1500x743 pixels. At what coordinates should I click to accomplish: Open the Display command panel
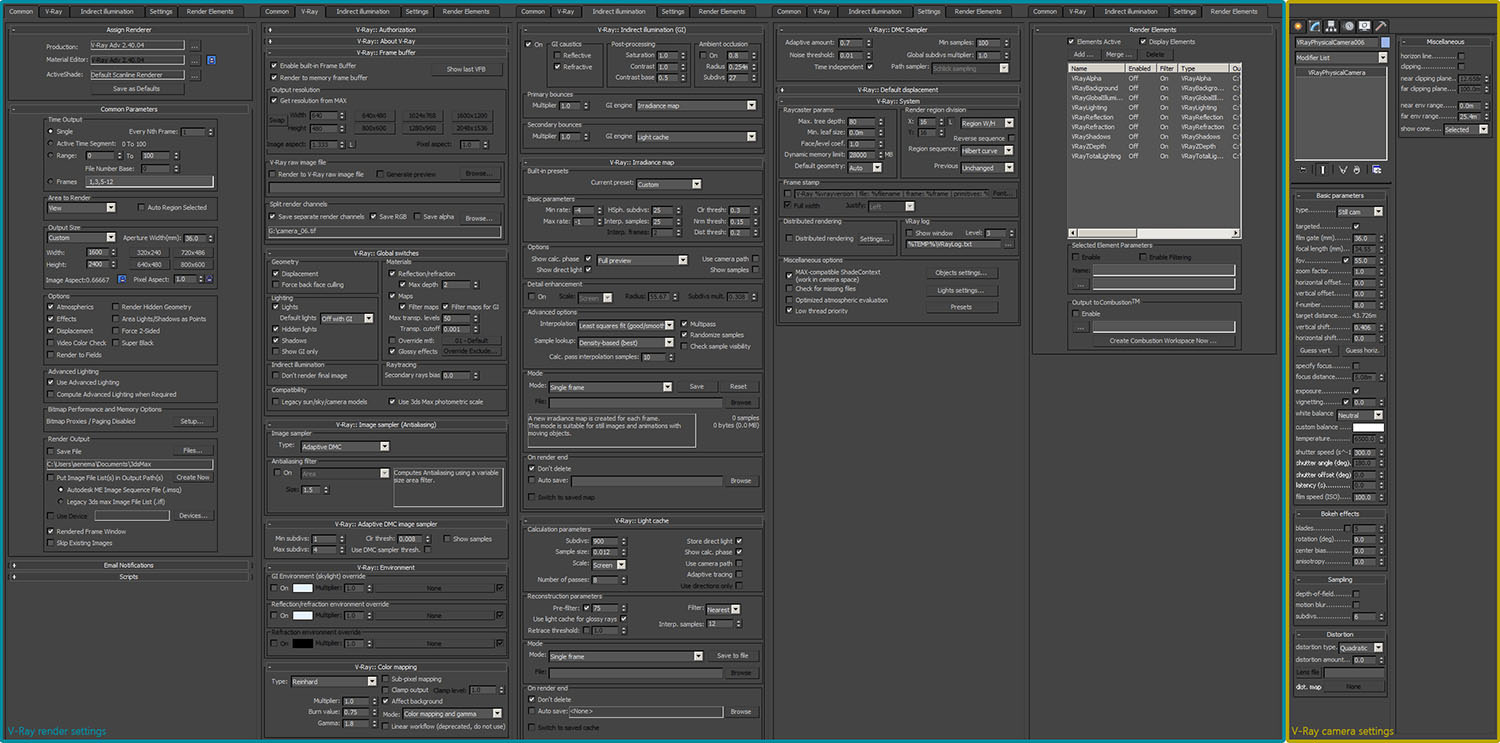tap(1364, 25)
